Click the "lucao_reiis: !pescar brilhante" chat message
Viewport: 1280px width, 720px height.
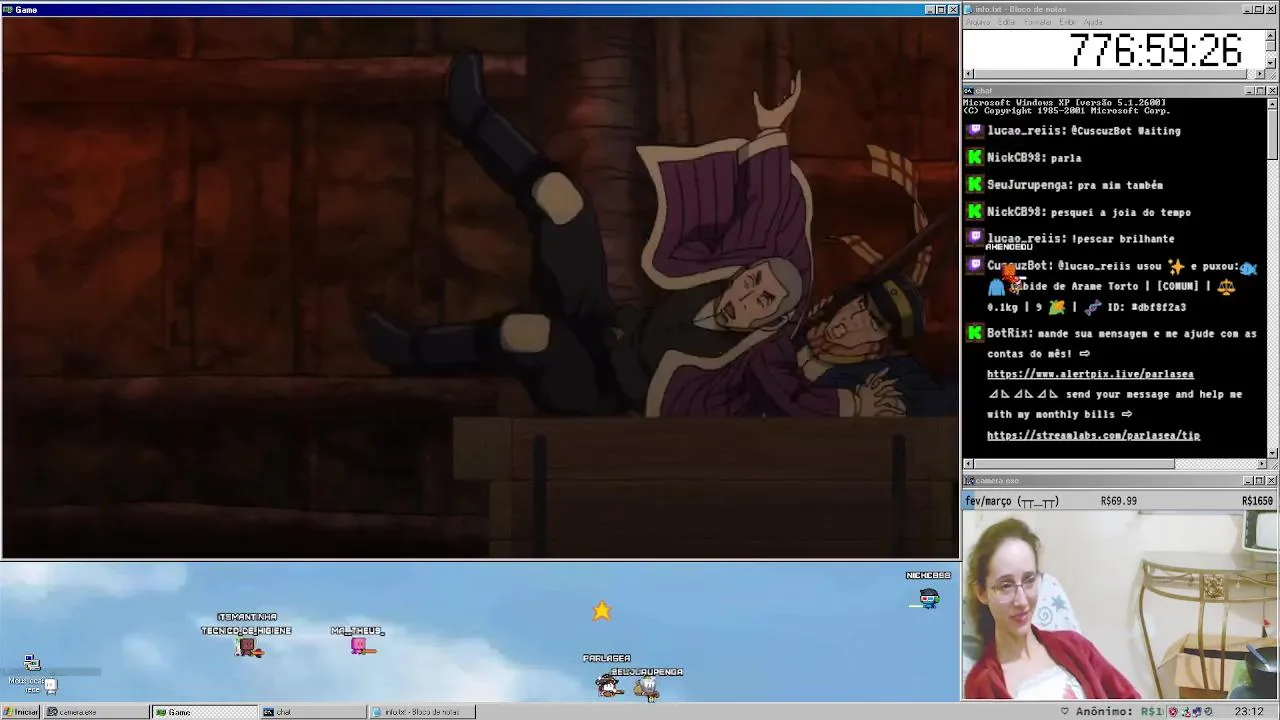click(1080, 239)
